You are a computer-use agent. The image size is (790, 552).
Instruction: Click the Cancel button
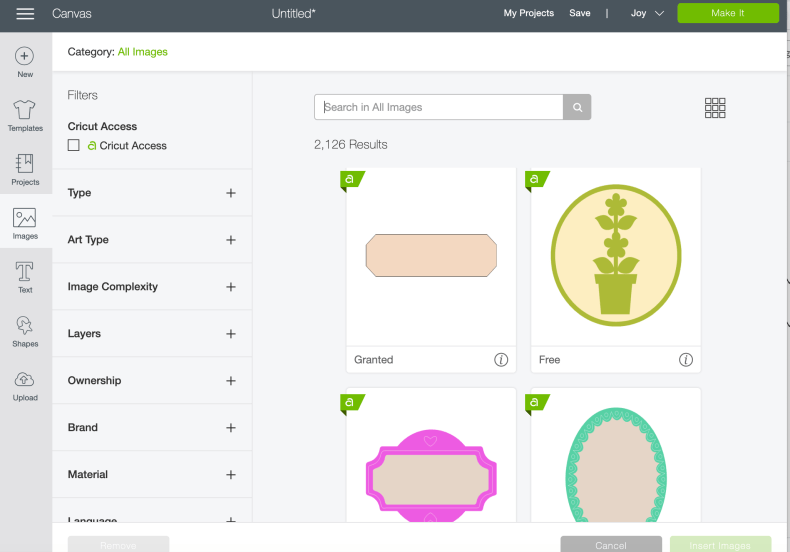click(611, 545)
